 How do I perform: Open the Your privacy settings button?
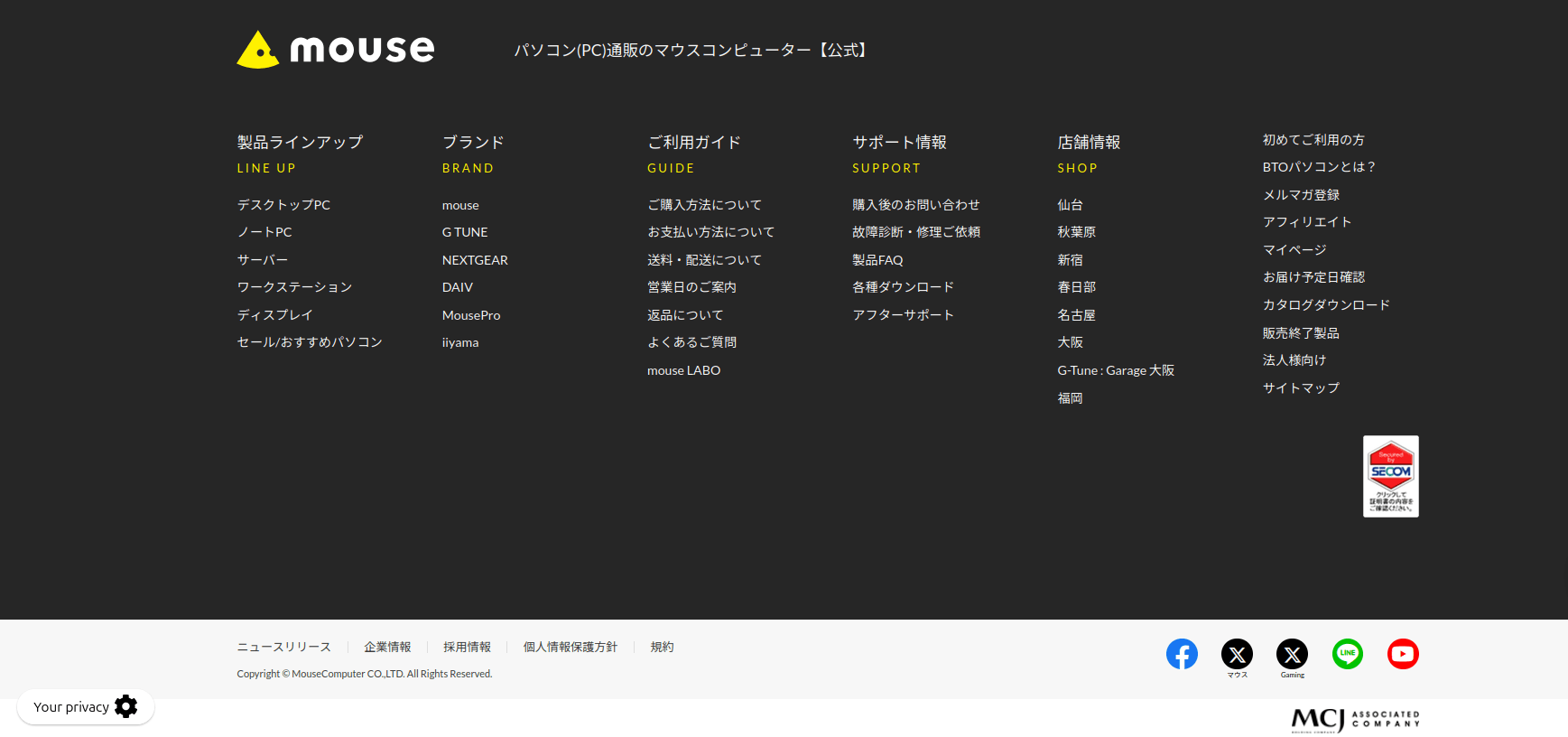(x=86, y=706)
